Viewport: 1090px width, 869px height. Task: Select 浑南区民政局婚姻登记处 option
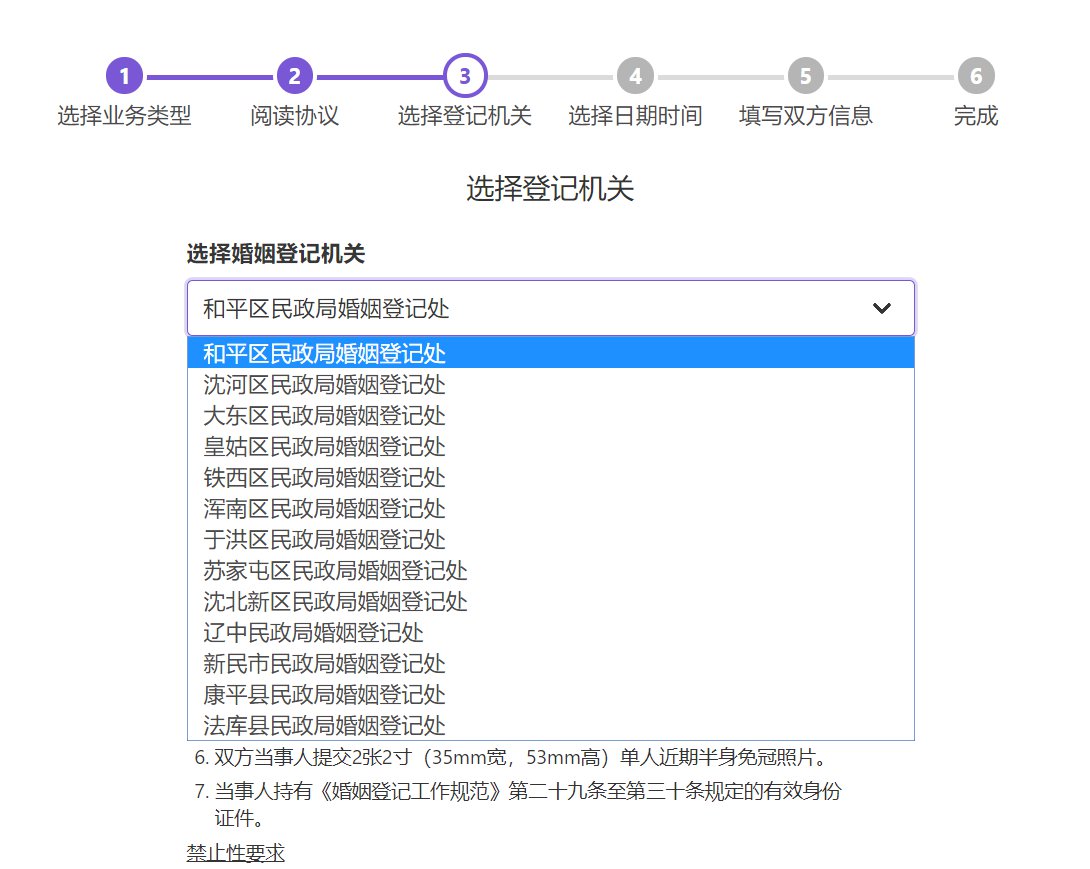click(x=324, y=508)
